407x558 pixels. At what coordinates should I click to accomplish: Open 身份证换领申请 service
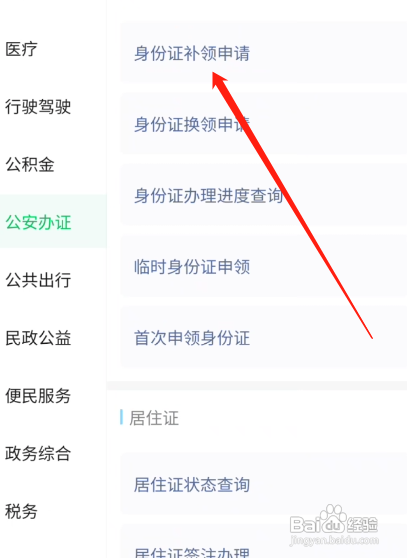[x=263, y=124]
